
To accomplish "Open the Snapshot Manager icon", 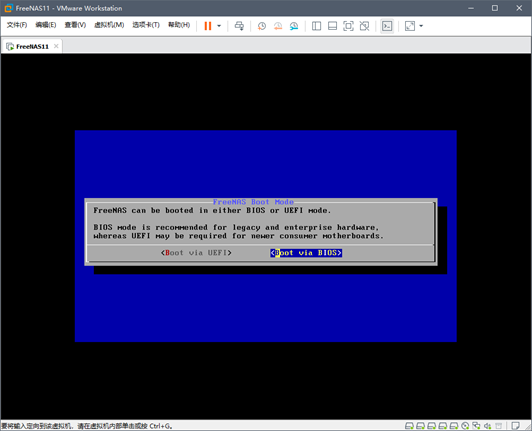I will [x=294, y=26].
